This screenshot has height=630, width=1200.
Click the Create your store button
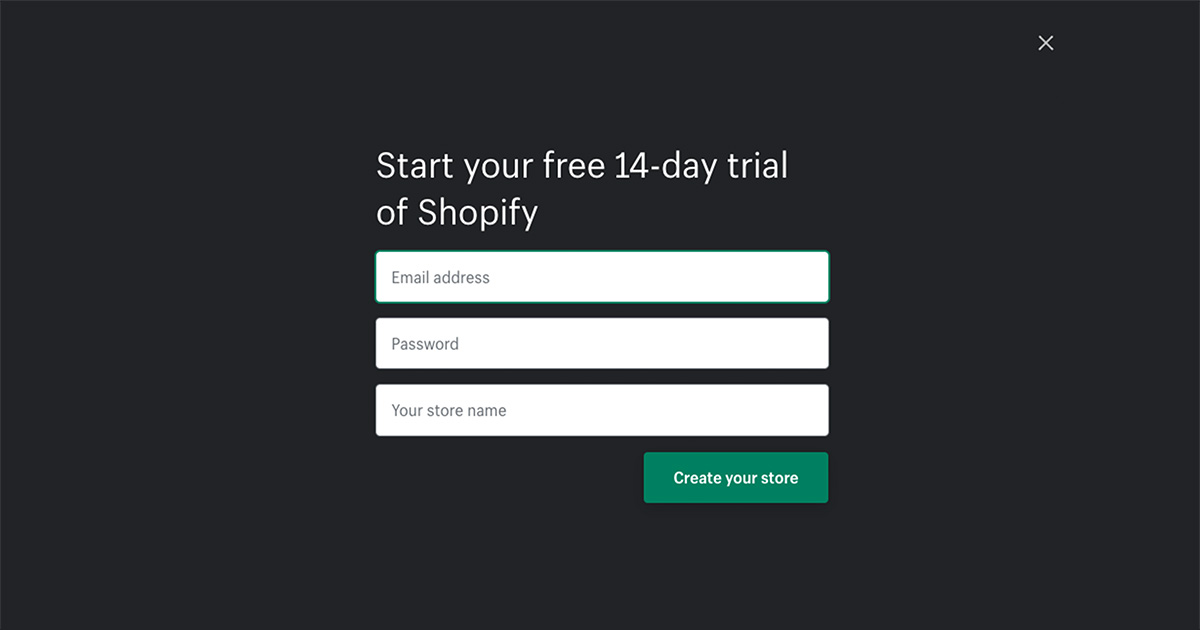[736, 478]
